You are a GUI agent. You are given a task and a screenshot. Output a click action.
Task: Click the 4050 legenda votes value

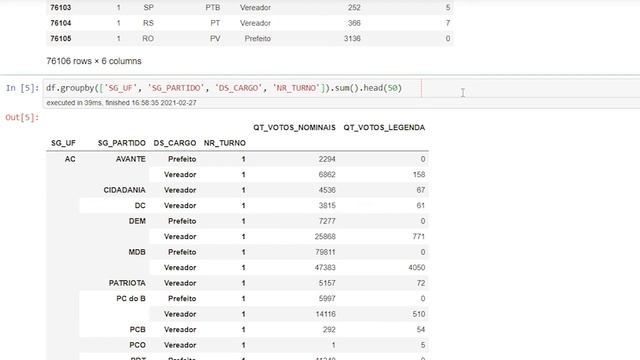[x=417, y=268]
